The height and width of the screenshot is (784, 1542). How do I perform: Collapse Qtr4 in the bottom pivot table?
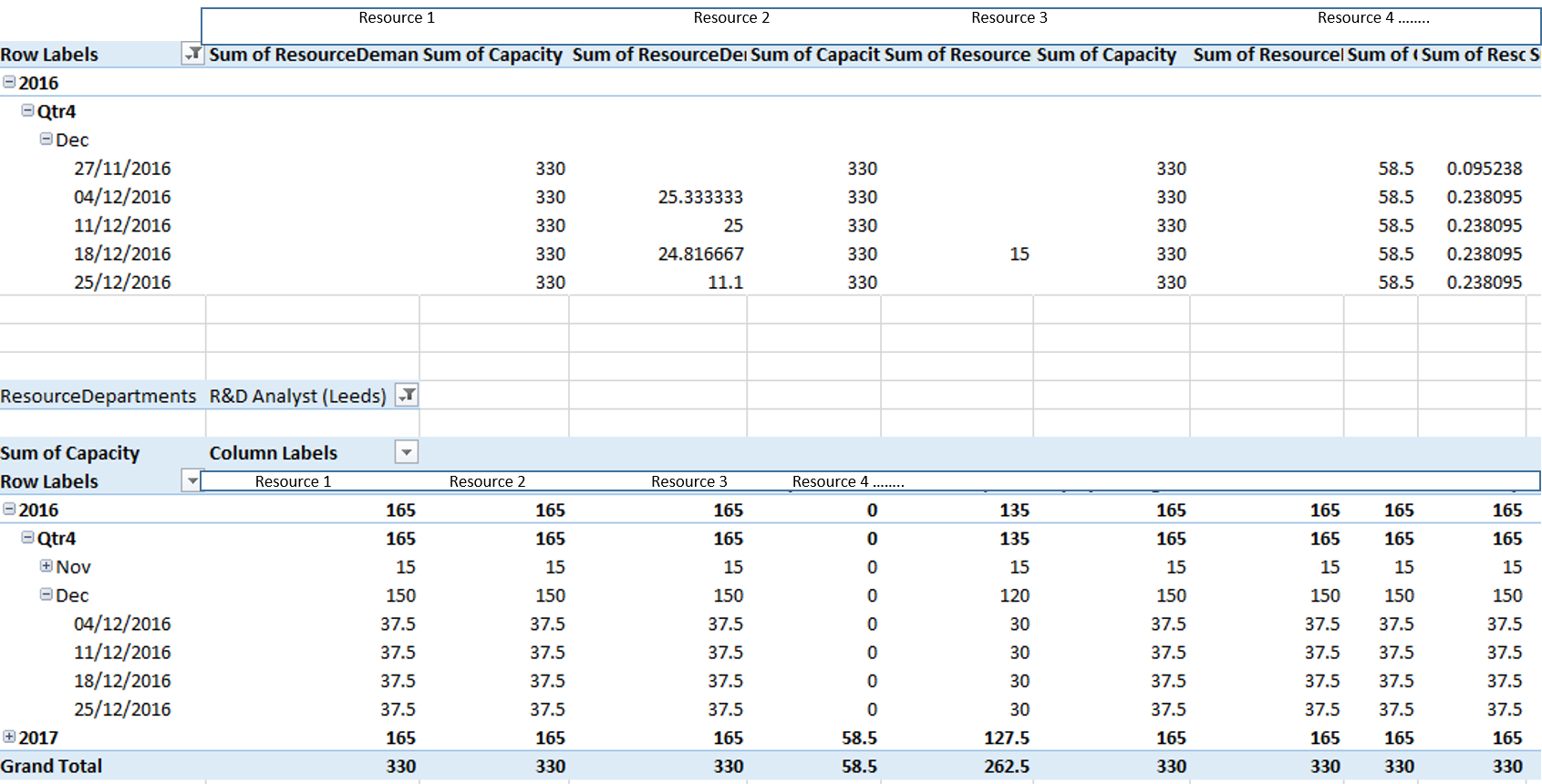(27, 537)
